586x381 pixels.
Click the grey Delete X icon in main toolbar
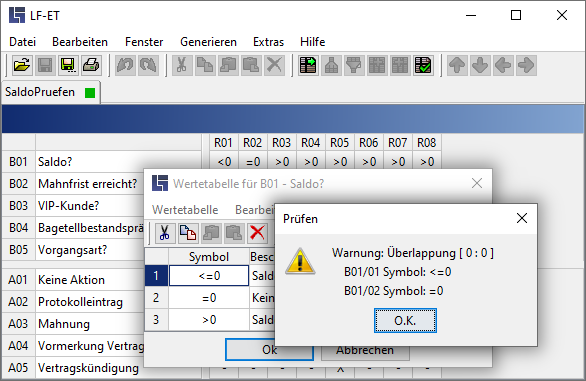tap(274, 65)
